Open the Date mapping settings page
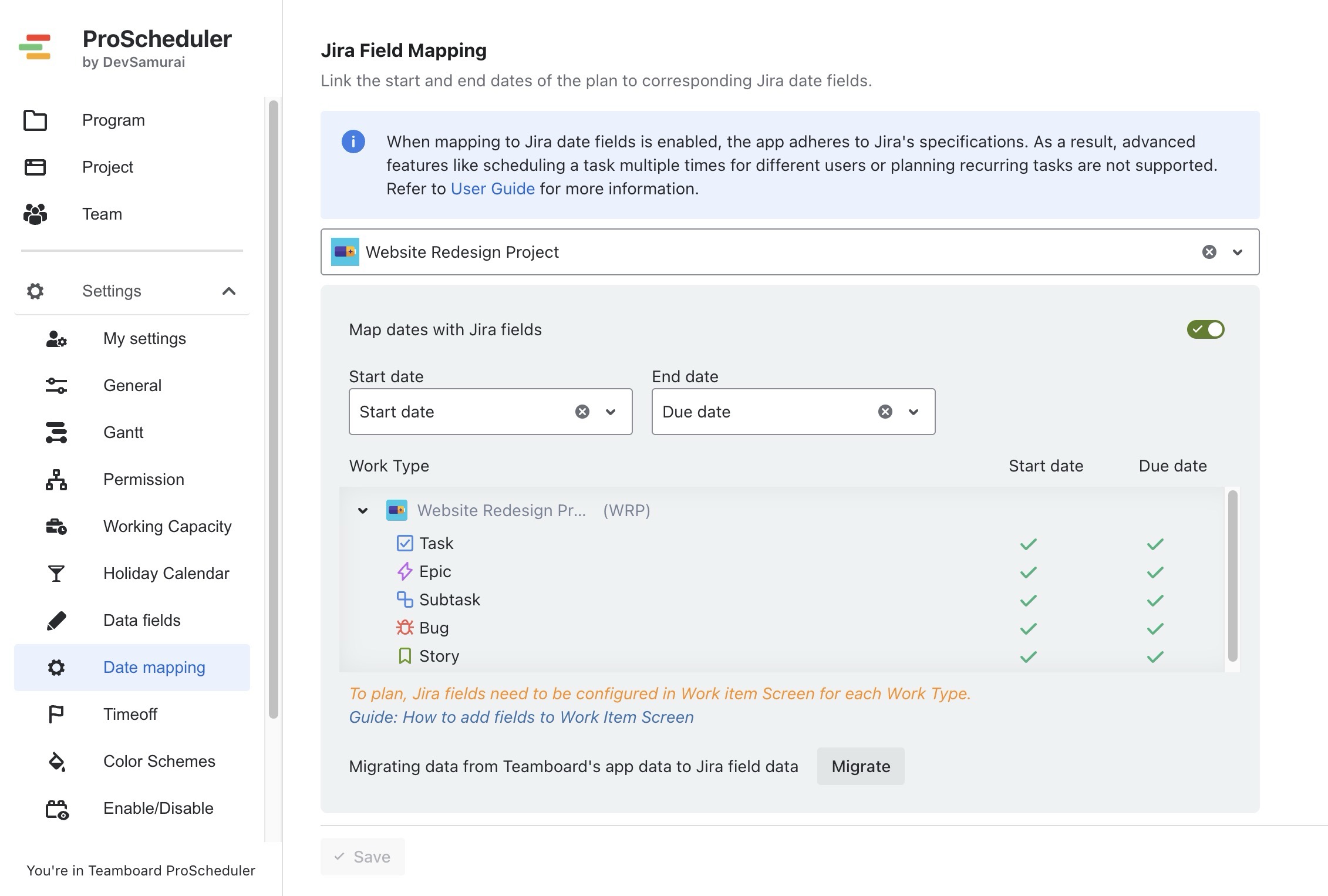 tap(154, 667)
